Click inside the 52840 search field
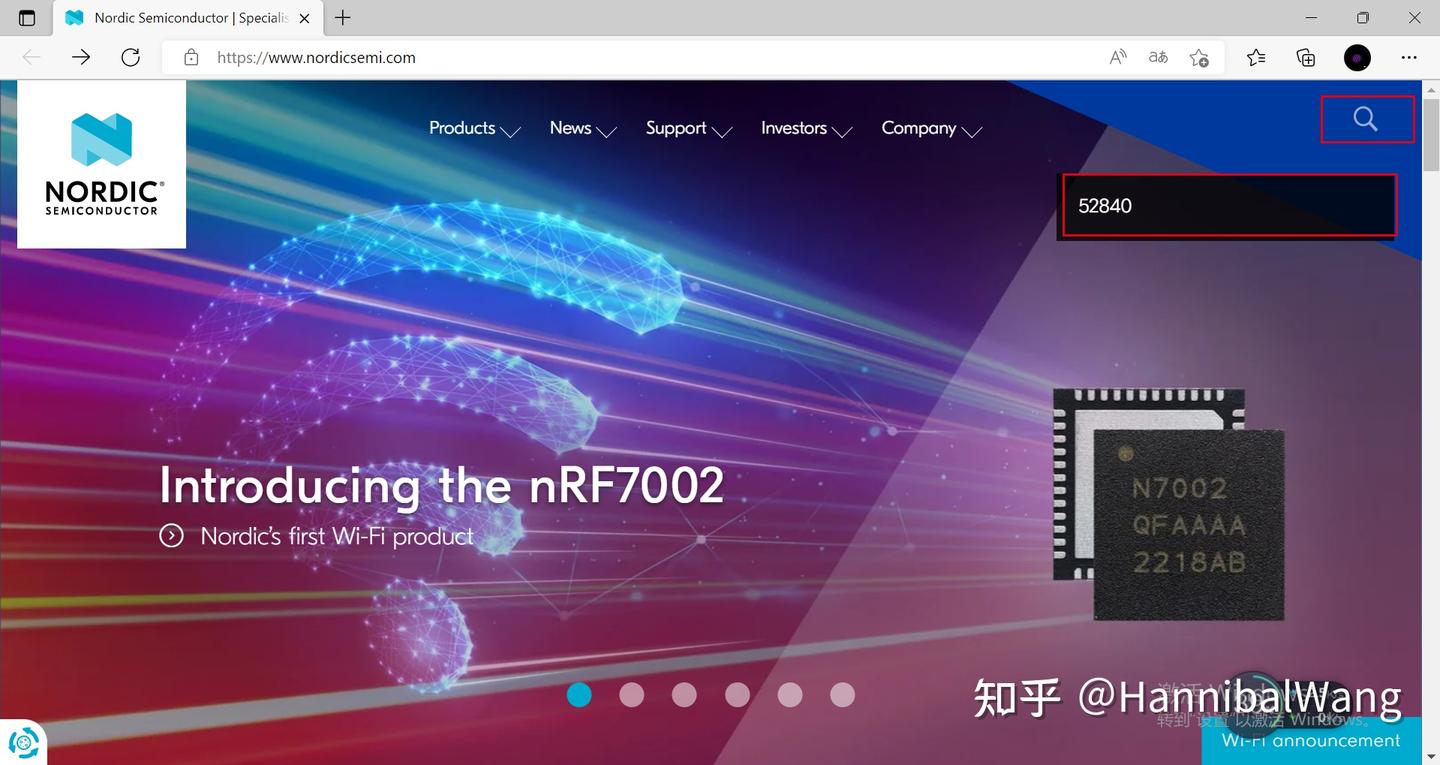This screenshot has width=1440, height=765. [1228, 205]
